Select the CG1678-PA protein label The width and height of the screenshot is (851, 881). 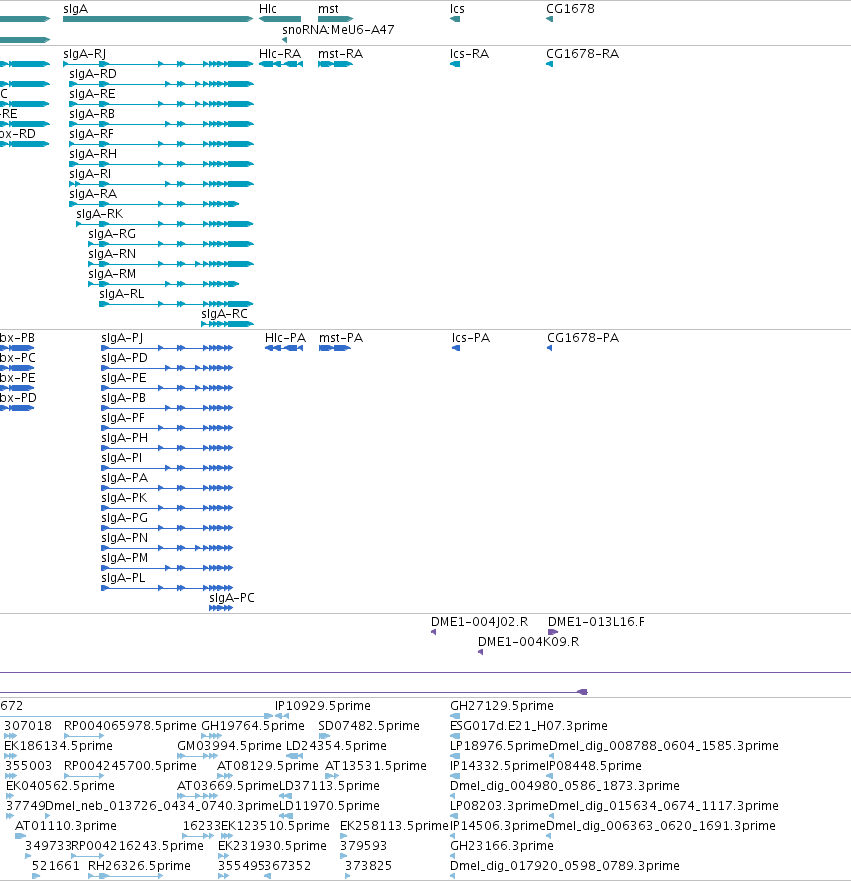(583, 338)
